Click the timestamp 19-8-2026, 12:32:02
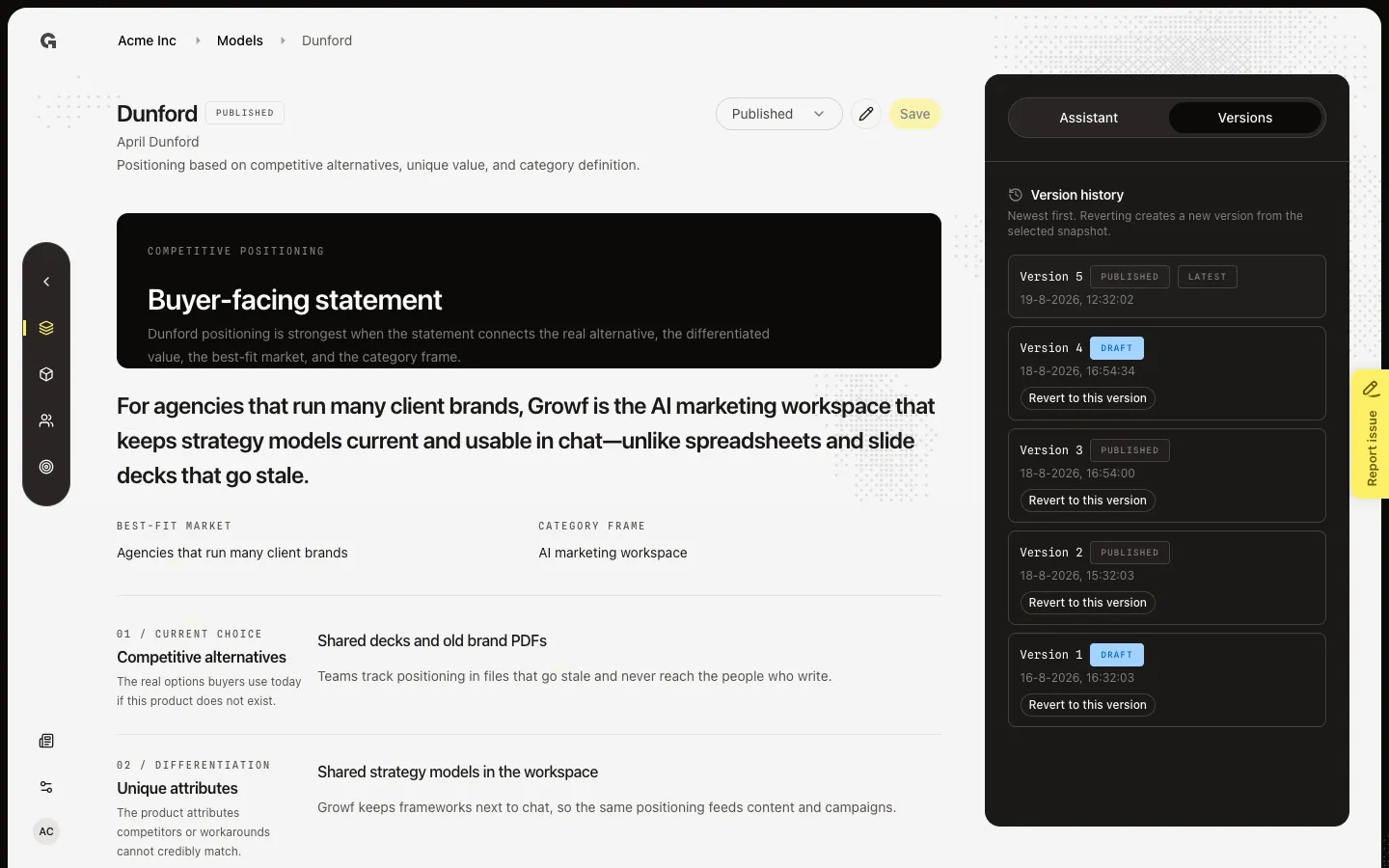Screen dimensions: 1389x868 point(1076,300)
